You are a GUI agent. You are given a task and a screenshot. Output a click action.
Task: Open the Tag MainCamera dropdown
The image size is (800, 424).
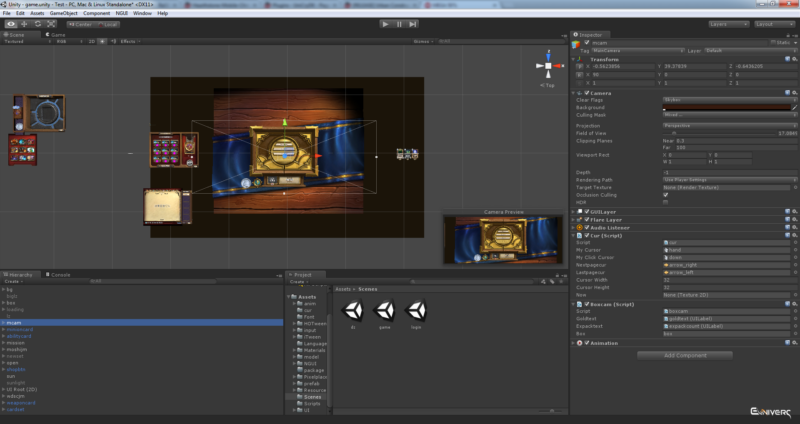(638, 51)
